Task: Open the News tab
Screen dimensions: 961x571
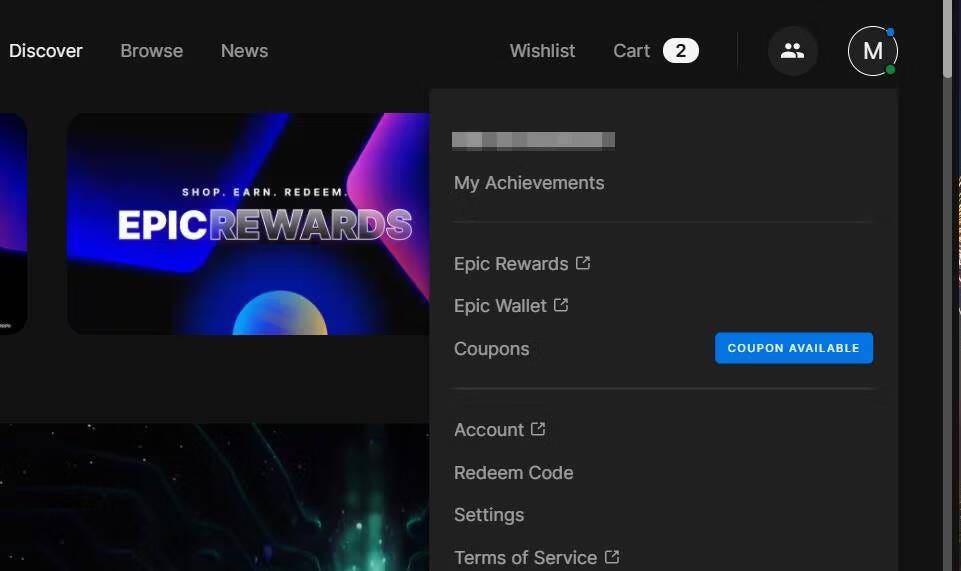Action: pos(244,51)
